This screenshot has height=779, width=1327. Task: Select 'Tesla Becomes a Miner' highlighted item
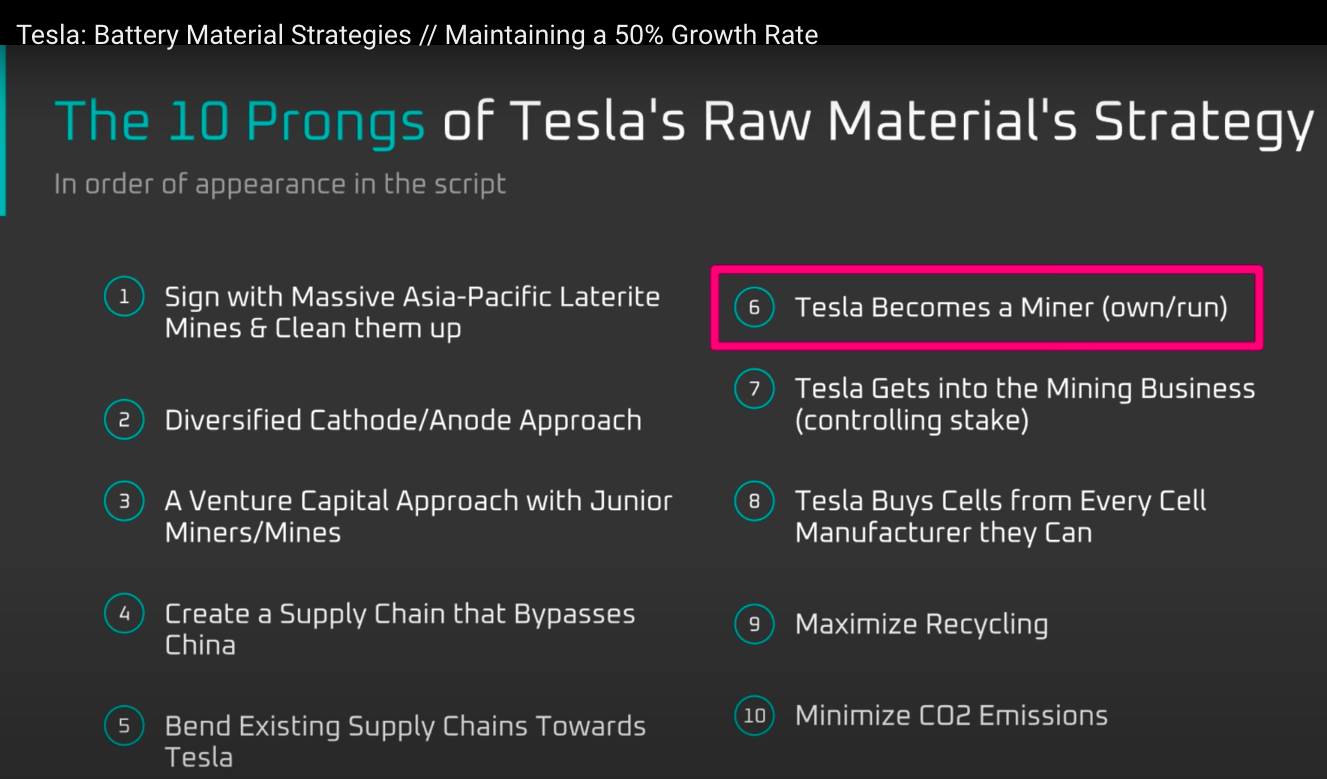pyautogui.click(x=986, y=307)
